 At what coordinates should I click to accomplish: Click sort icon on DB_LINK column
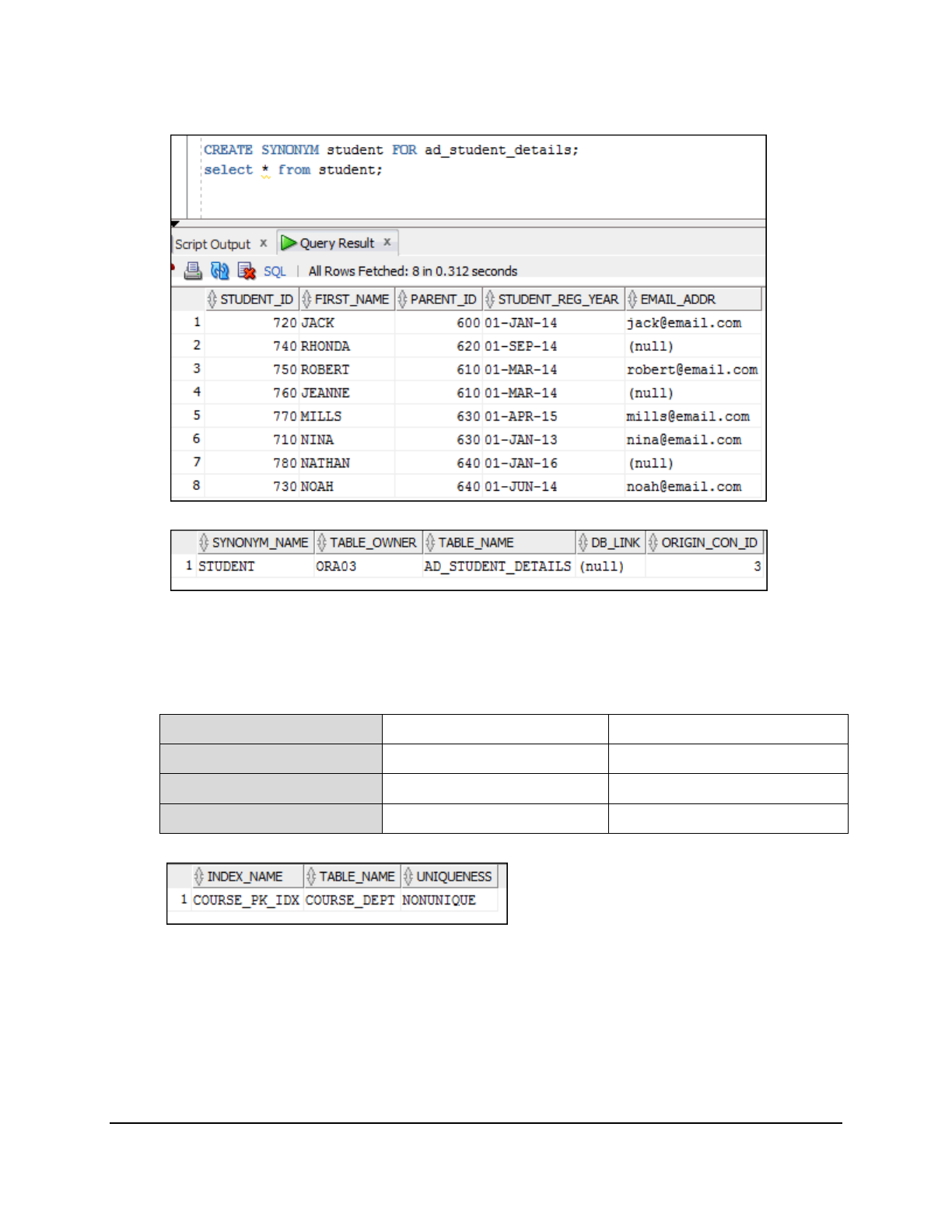(583, 542)
